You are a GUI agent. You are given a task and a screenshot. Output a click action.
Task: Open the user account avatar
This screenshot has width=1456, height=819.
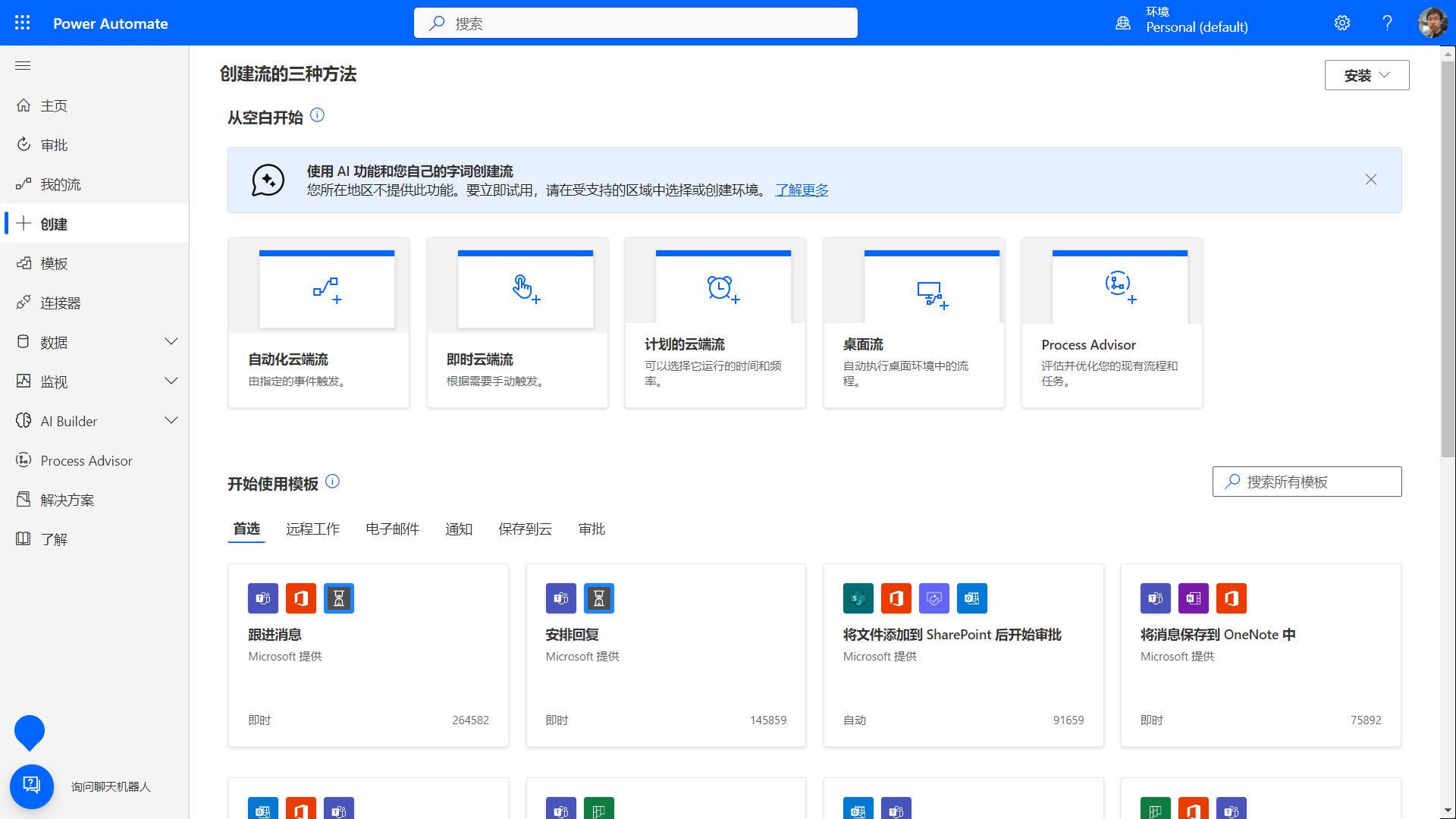[x=1432, y=23]
